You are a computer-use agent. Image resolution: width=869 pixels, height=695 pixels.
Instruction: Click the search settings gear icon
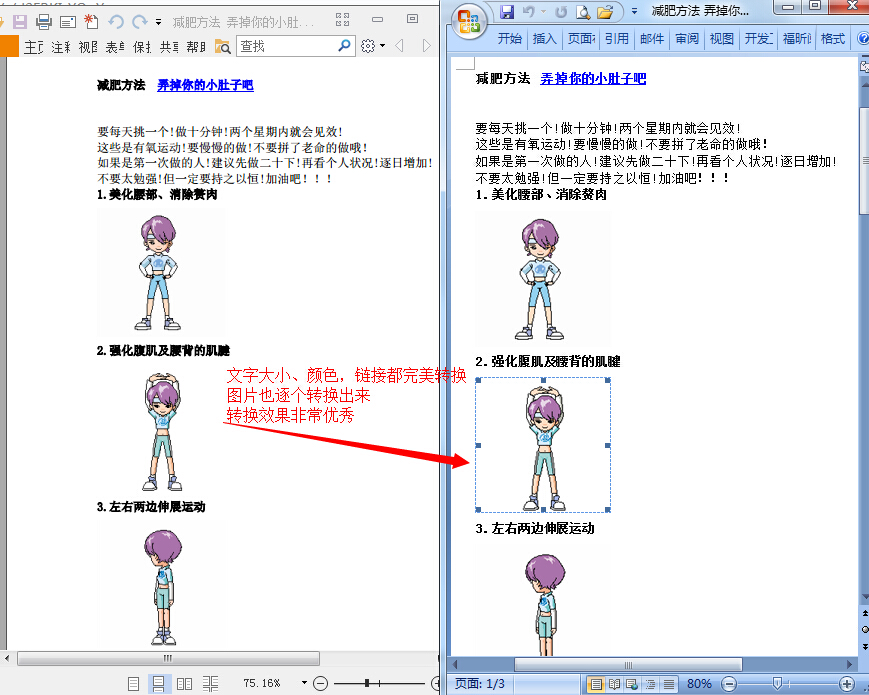tap(367, 46)
